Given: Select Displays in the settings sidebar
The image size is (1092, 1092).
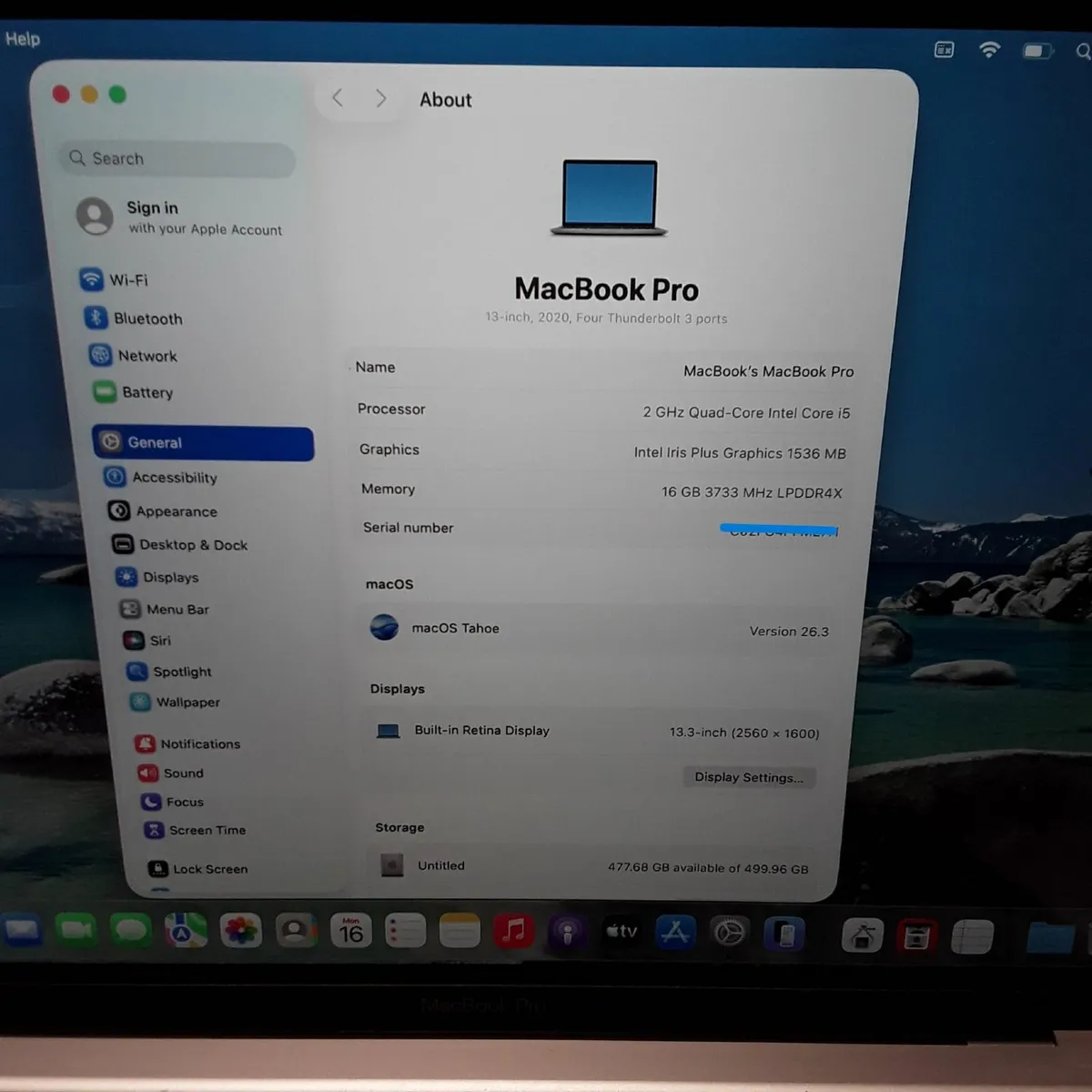Looking at the screenshot, I should (x=170, y=577).
